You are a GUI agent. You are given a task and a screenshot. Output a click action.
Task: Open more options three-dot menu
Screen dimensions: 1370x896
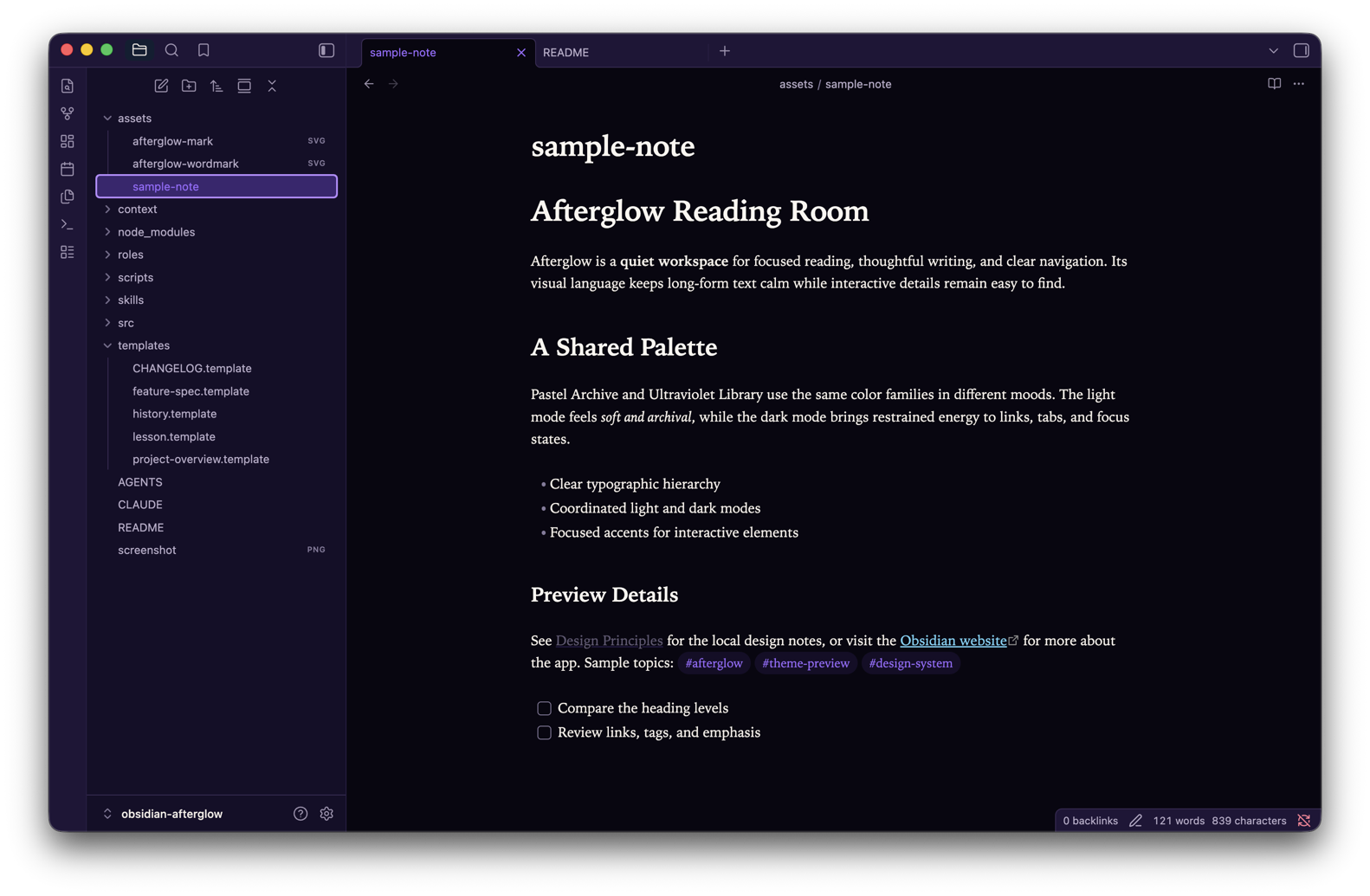[1299, 84]
